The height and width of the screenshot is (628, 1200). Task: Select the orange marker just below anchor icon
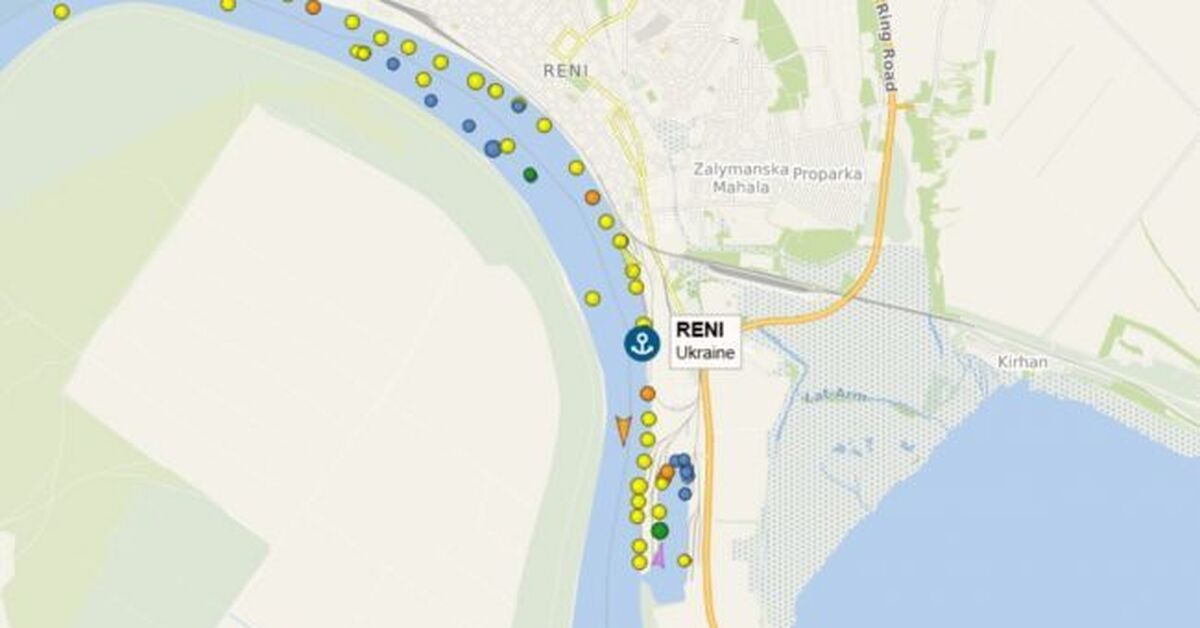point(647,393)
